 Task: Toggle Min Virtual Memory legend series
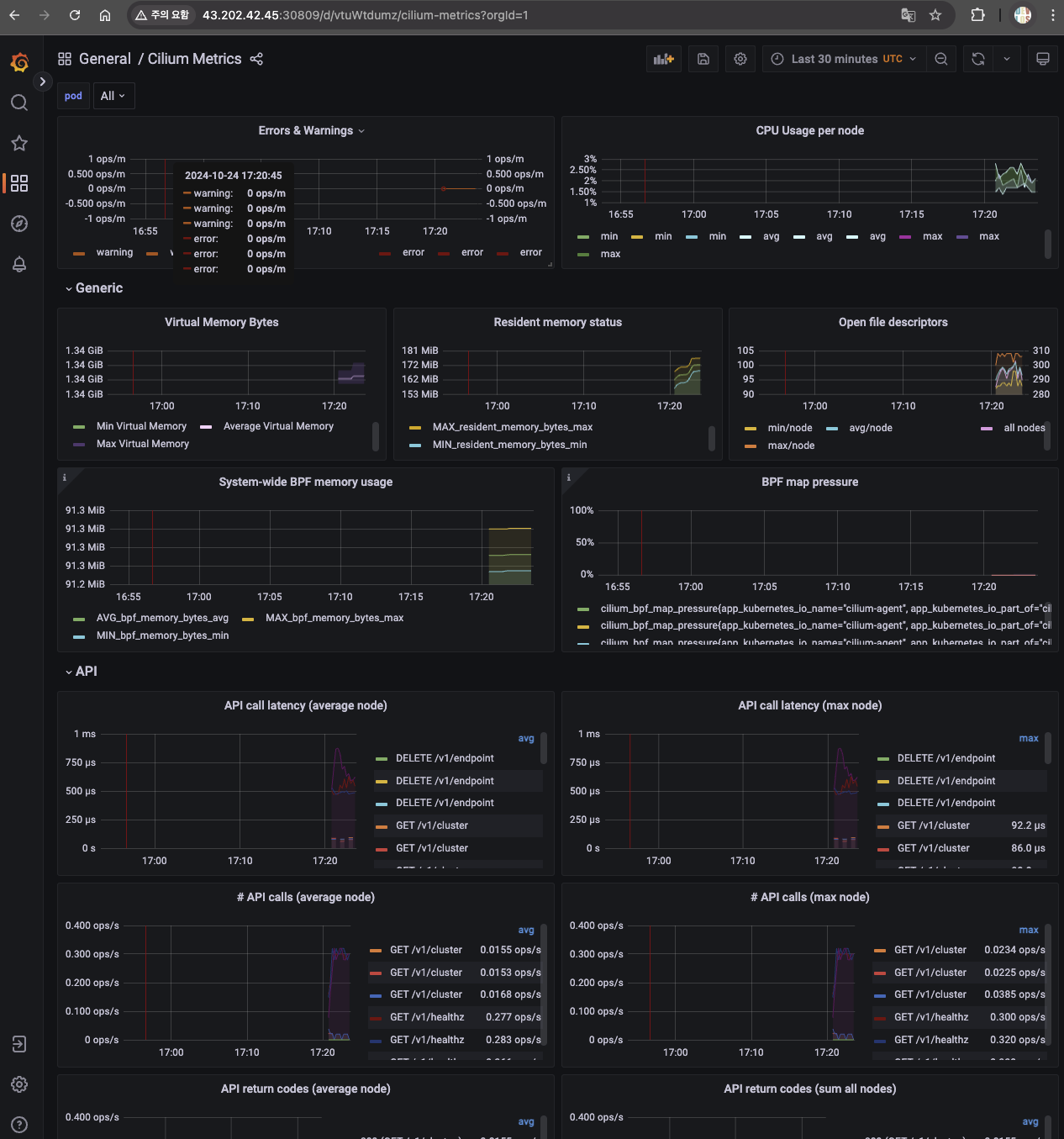coord(141,426)
